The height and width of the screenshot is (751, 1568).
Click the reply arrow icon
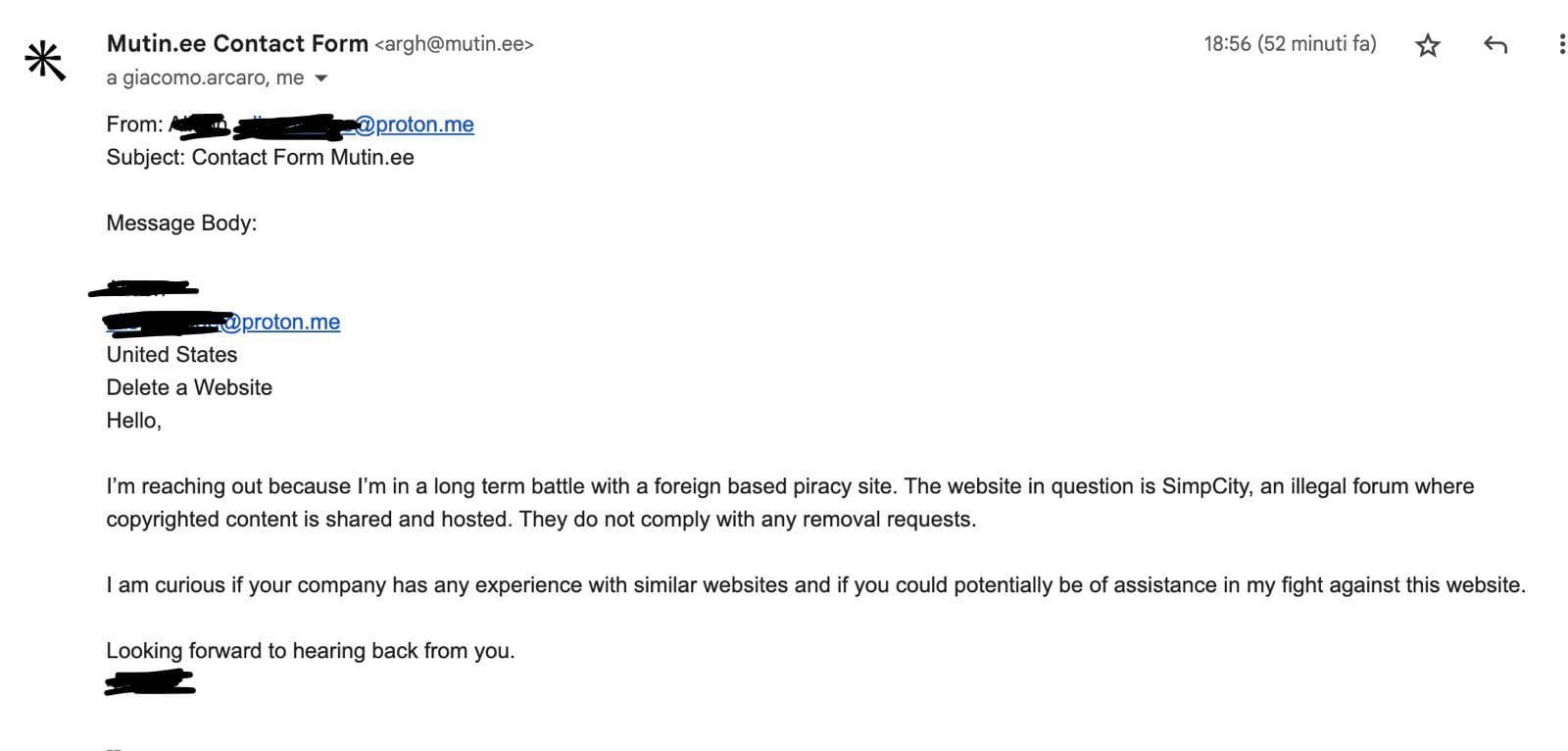point(1494,44)
